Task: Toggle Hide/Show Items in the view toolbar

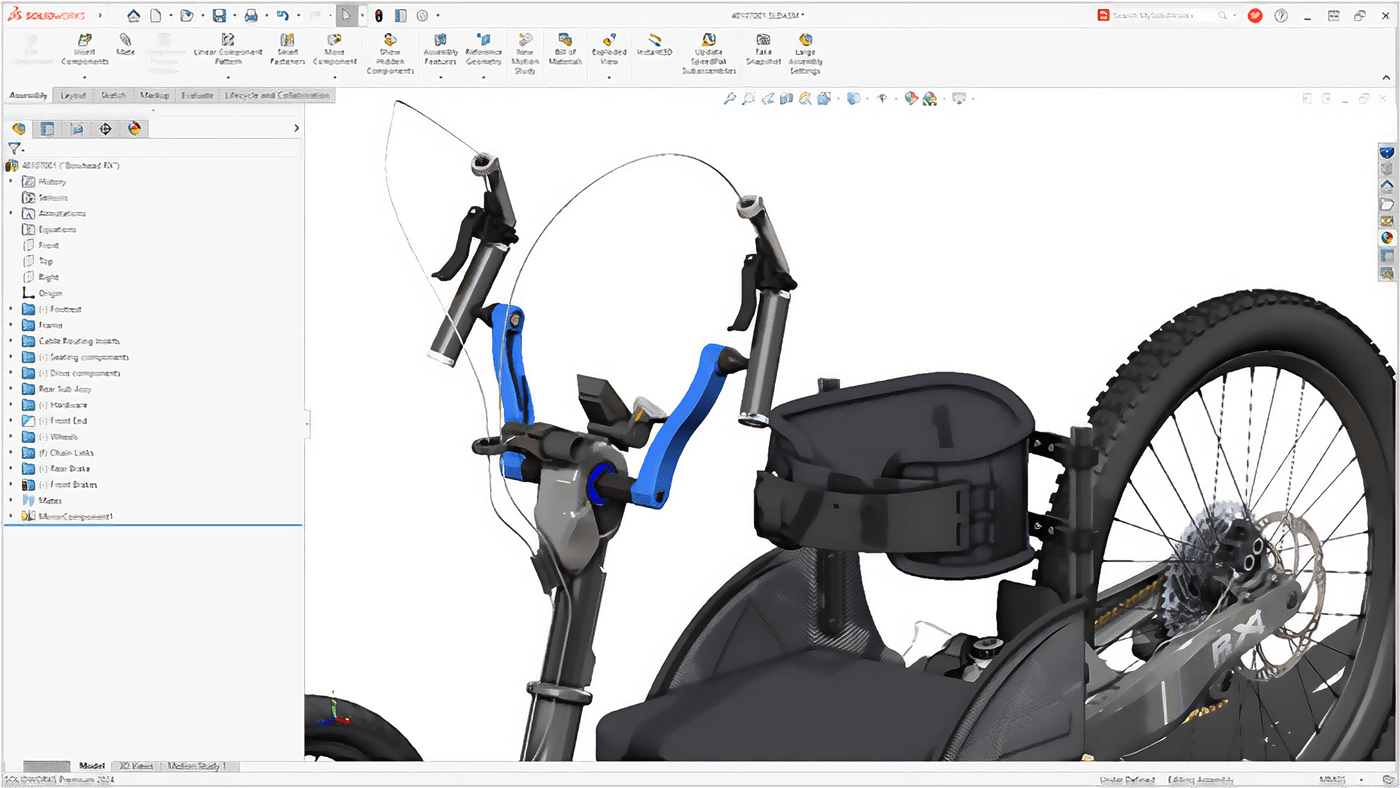Action: pyautogui.click(x=882, y=97)
